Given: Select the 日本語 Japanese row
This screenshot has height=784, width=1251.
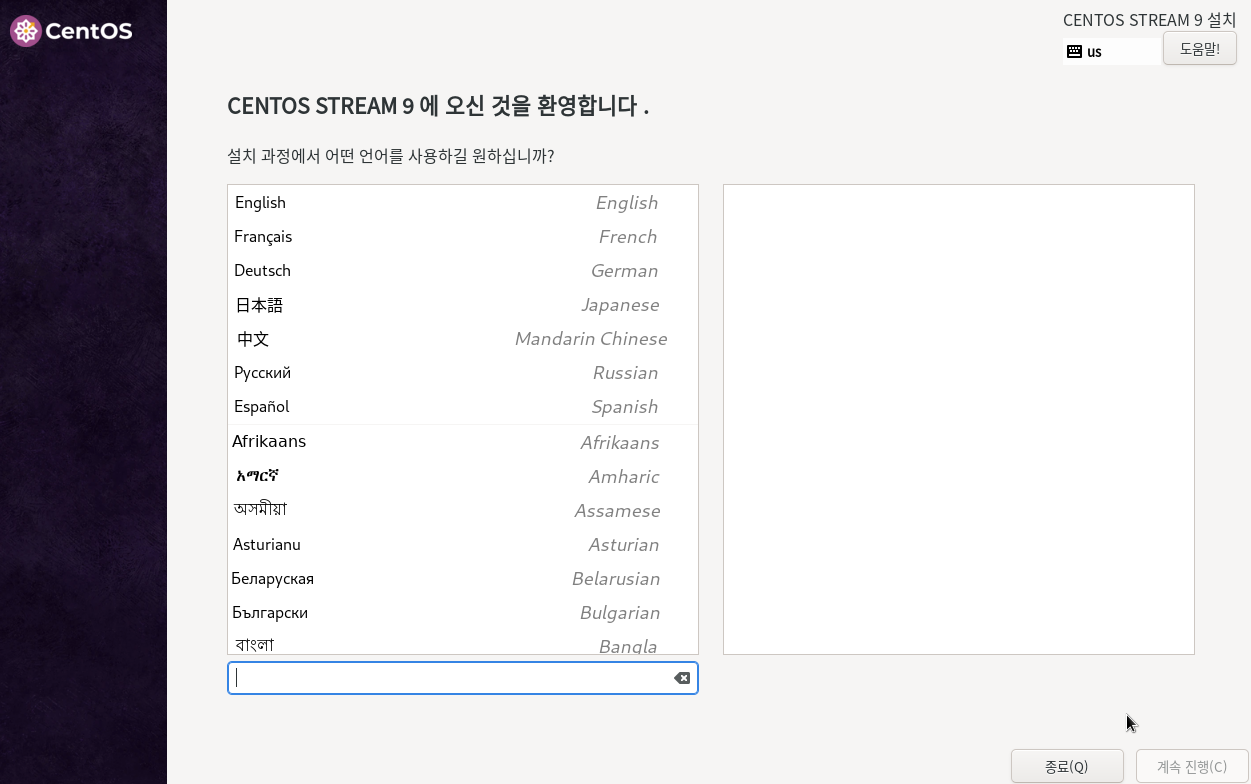Looking at the screenshot, I should pos(462,305).
